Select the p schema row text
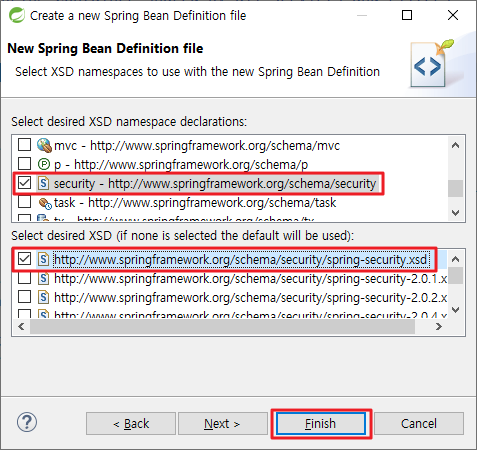The height and width of the screenshot is (450, 477). (x=181, y=164)
